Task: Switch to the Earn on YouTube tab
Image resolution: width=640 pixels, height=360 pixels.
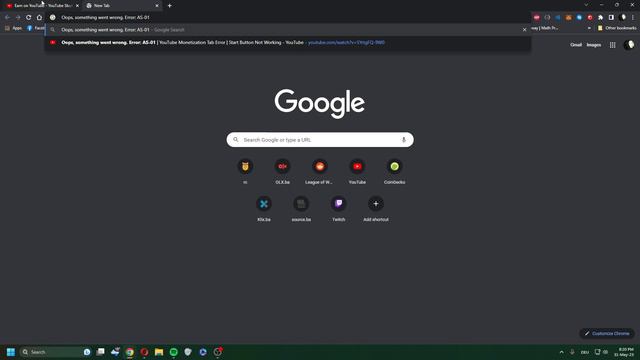Action: [x=42, y=6]
